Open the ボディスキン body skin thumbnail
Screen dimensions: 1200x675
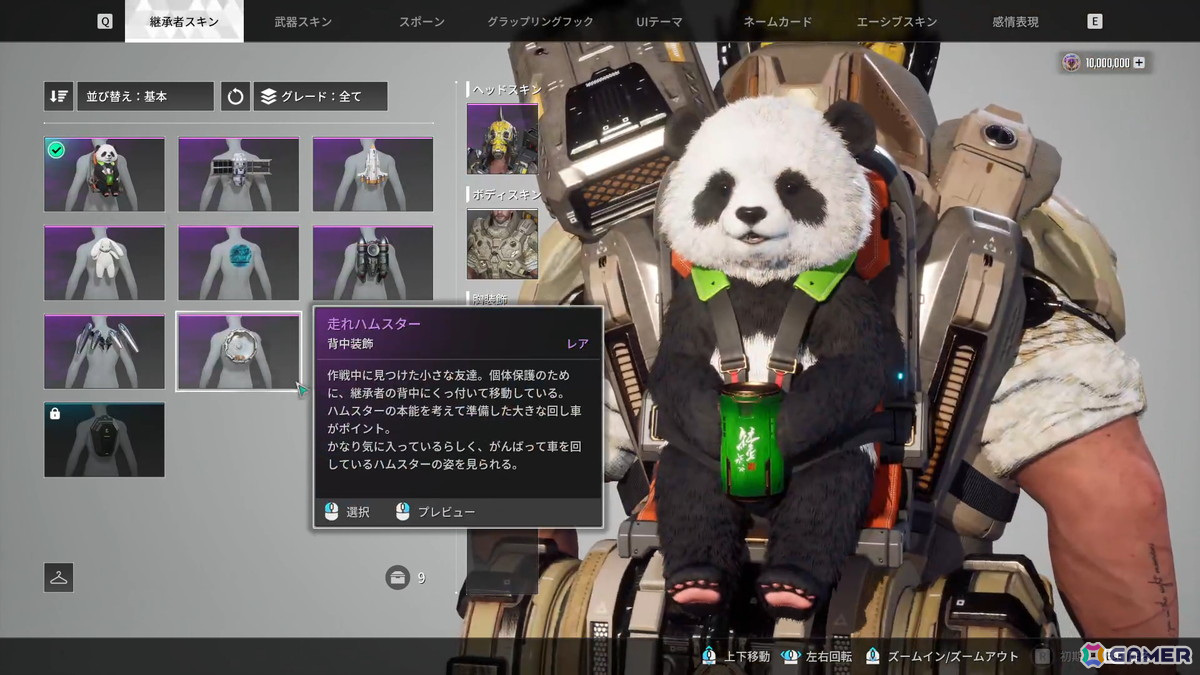pyautogui.click(x=502, y=243)
